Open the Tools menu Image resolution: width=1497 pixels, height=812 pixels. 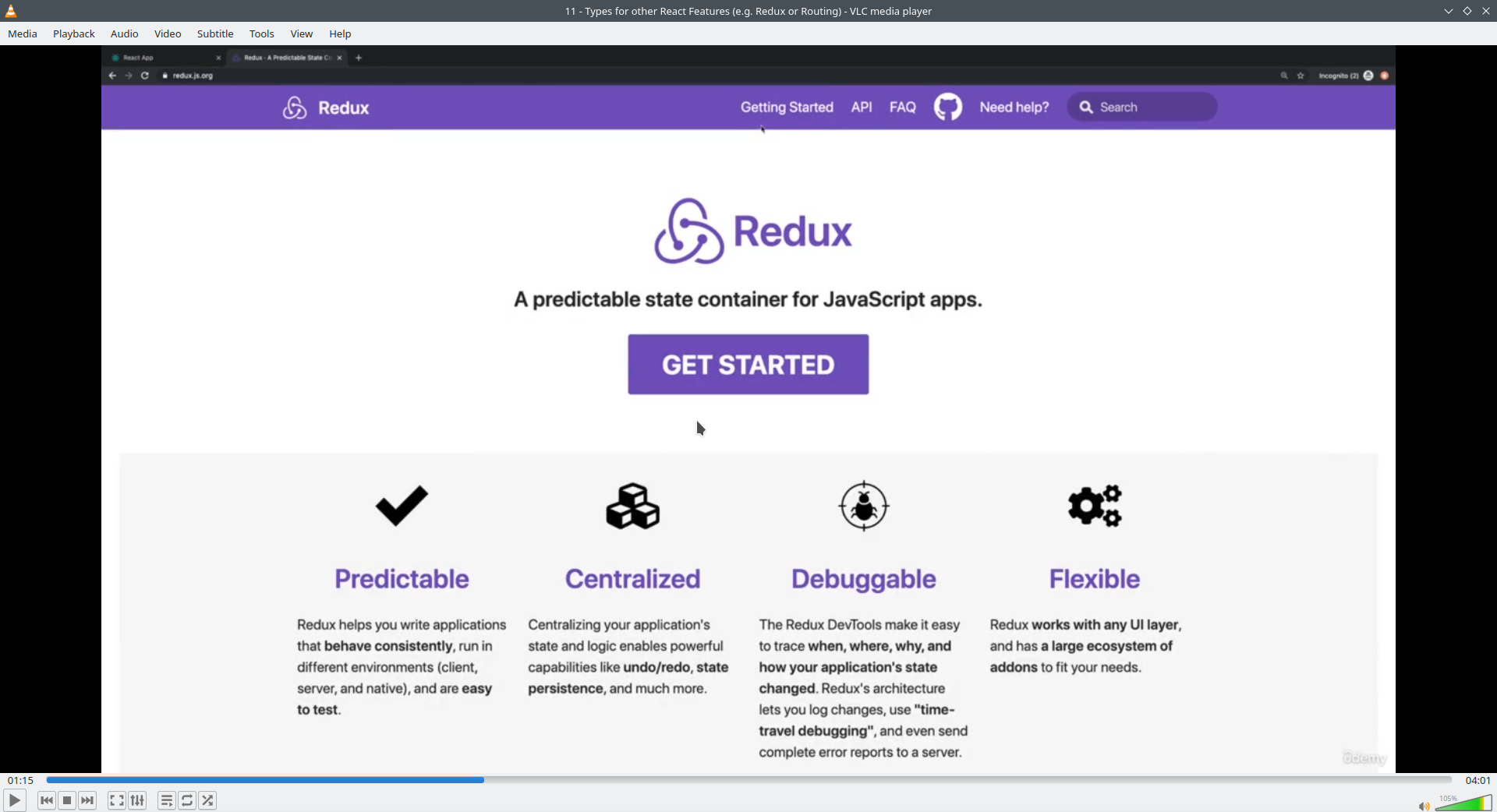(262, 34)
